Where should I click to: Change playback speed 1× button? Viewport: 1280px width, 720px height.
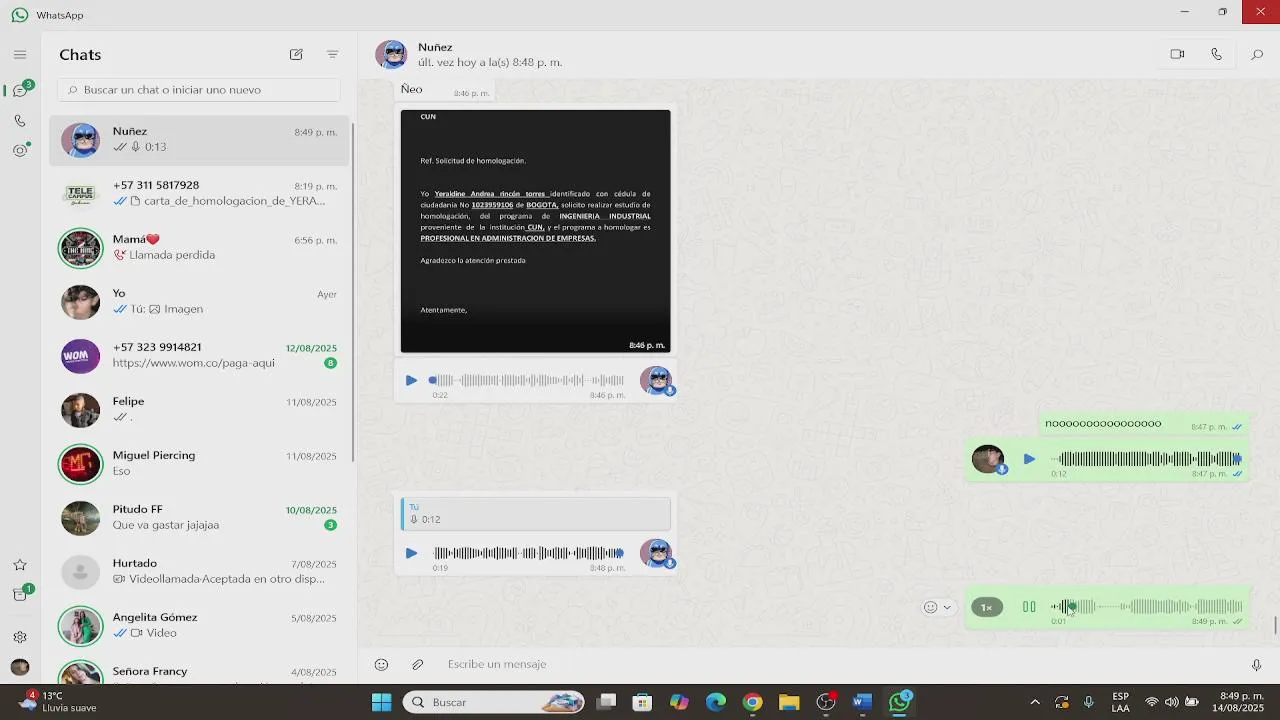pyautogui.click(x=986, y=607)
